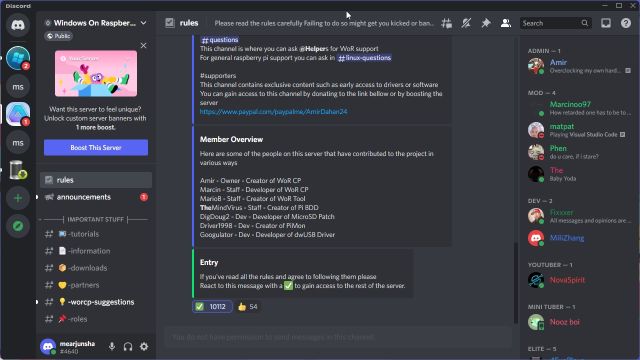This screenshot has height=360, width=640.
Task: Click mearjunsha user avatar
Action: pyautogui.click(x=48, y=347)
